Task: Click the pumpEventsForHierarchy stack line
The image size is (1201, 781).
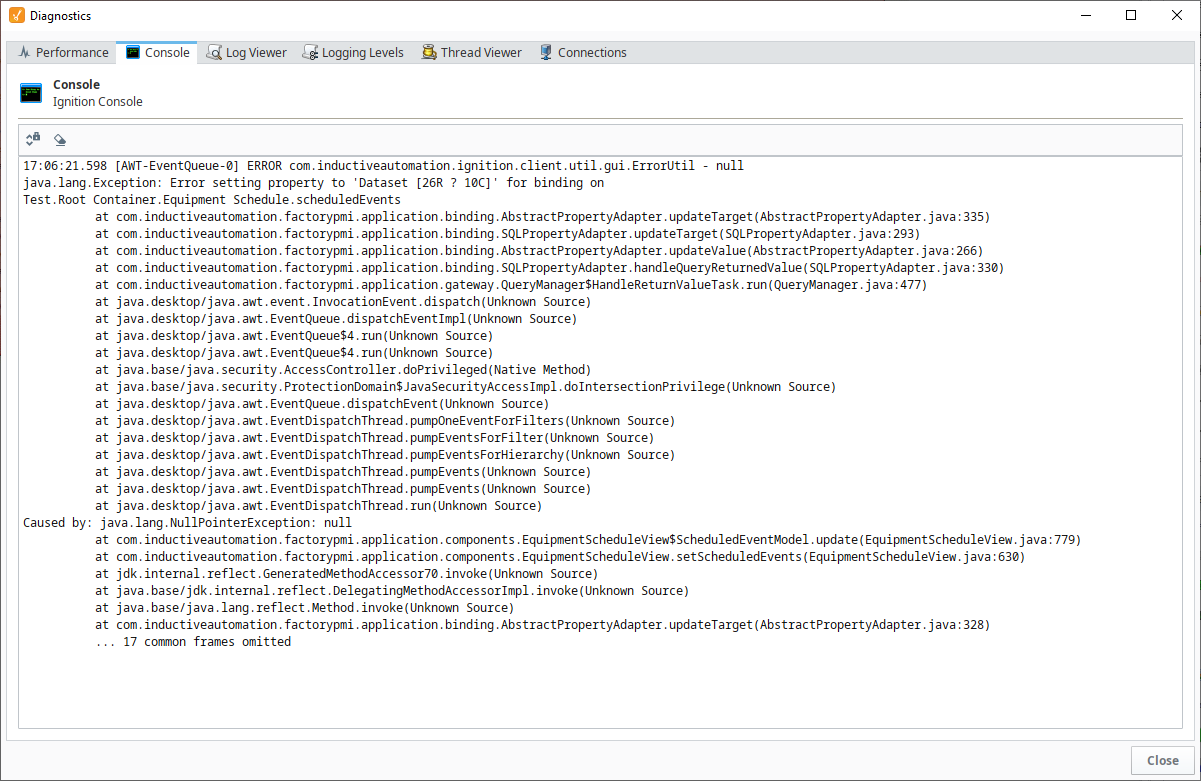Action: [385, 455]
